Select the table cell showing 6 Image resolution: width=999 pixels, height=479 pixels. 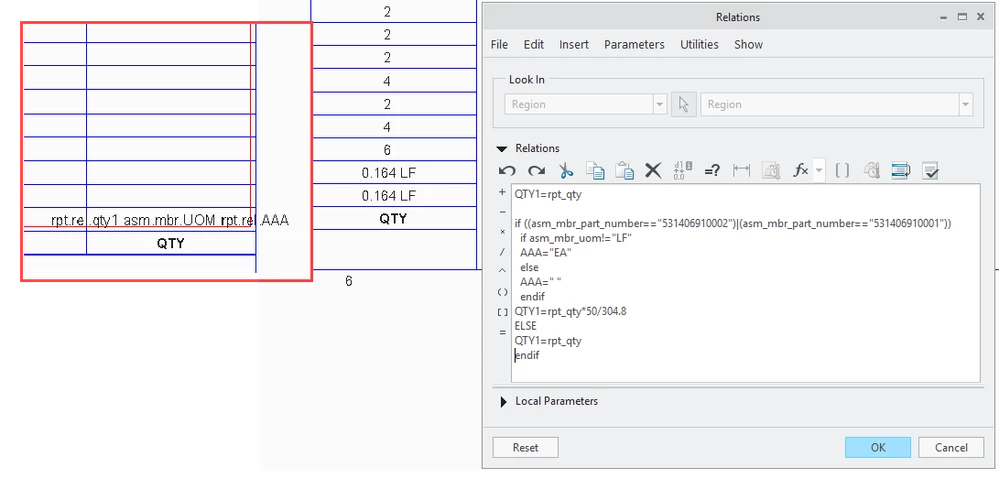(x=393, y=150)
